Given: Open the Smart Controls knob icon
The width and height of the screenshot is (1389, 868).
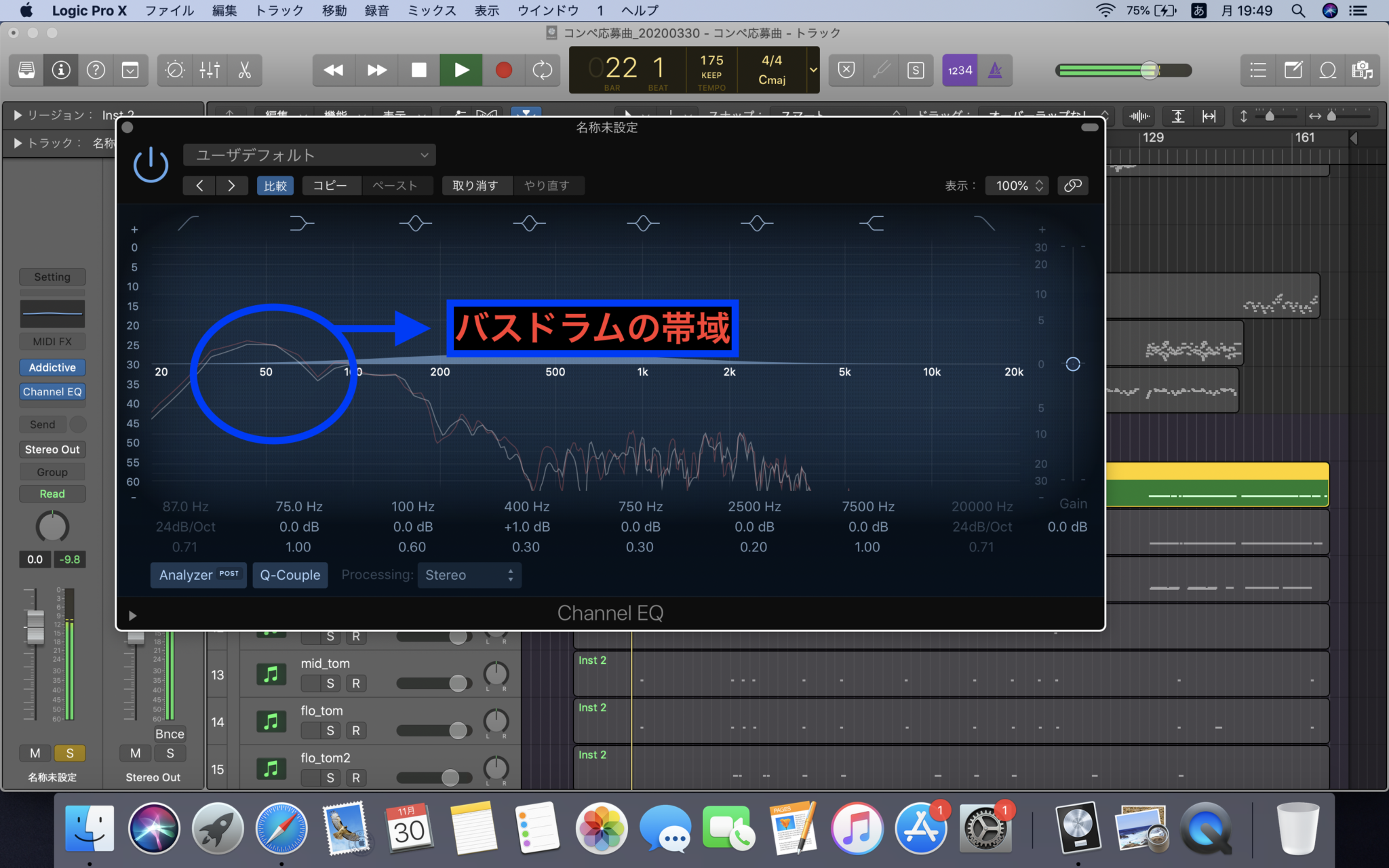Looking at the screenshot, I should pos(174,70).
